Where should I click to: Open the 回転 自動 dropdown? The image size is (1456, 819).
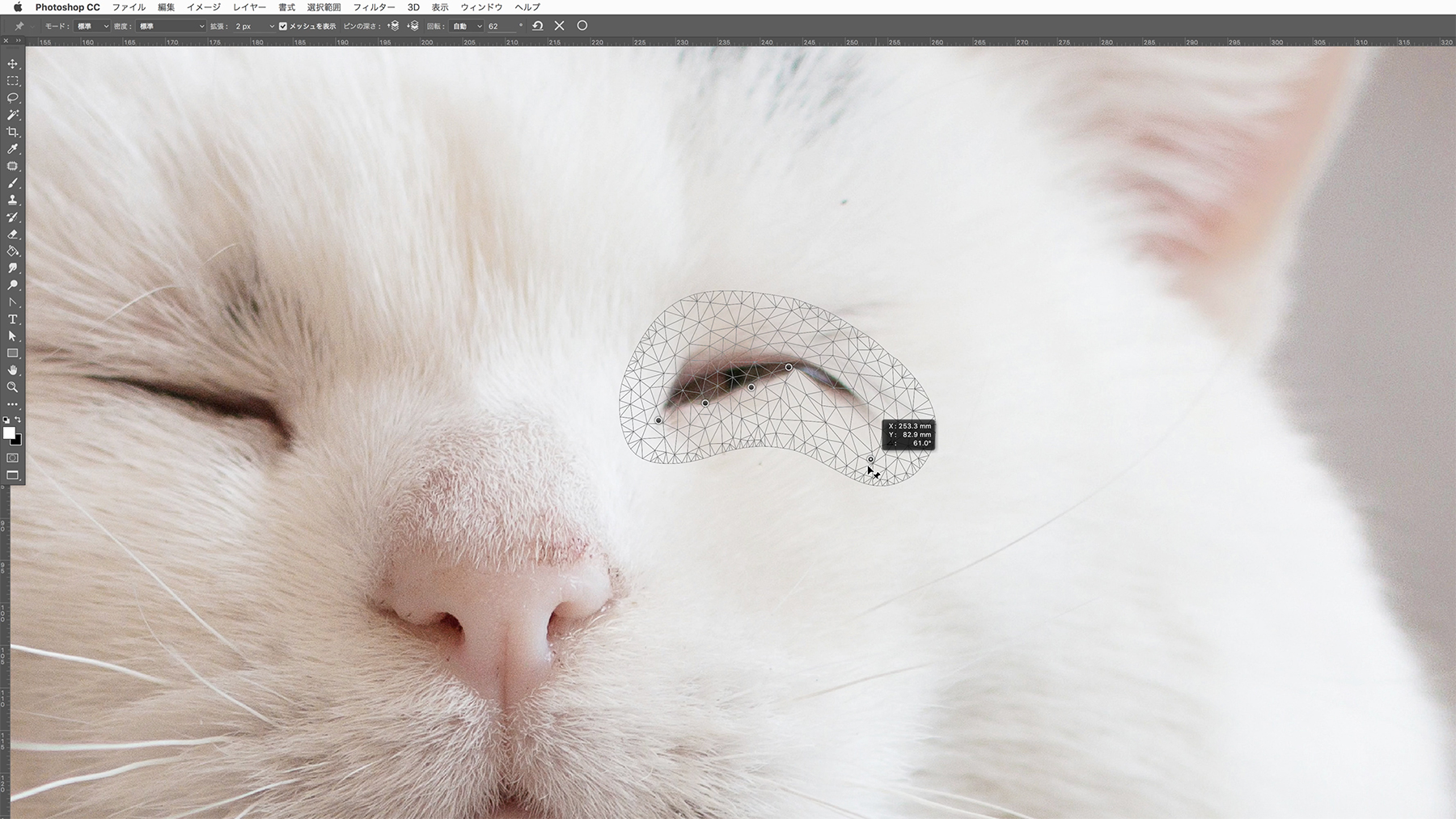[x=467, y=26]
